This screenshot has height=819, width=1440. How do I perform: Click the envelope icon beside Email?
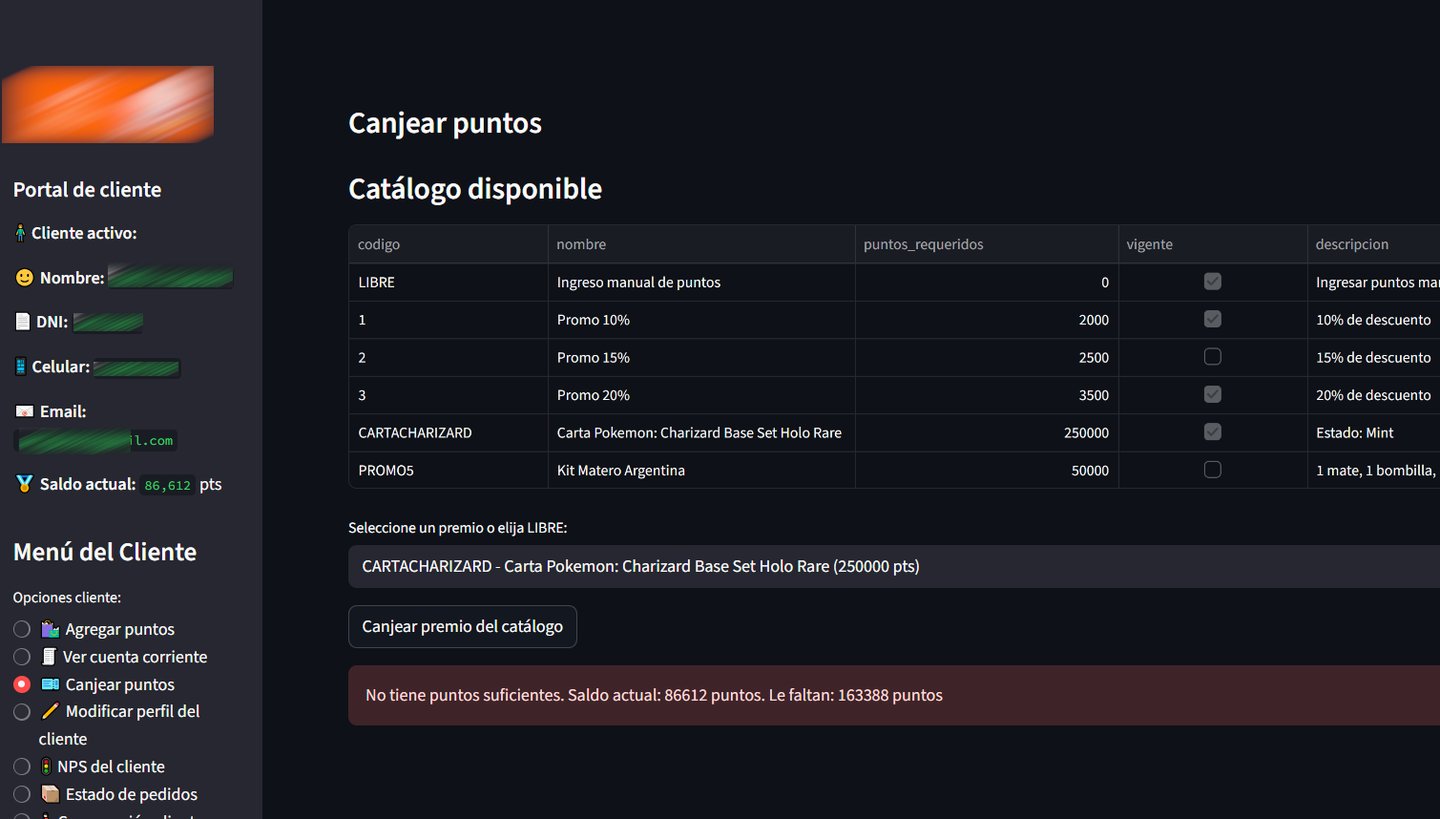tap(24, 411)
